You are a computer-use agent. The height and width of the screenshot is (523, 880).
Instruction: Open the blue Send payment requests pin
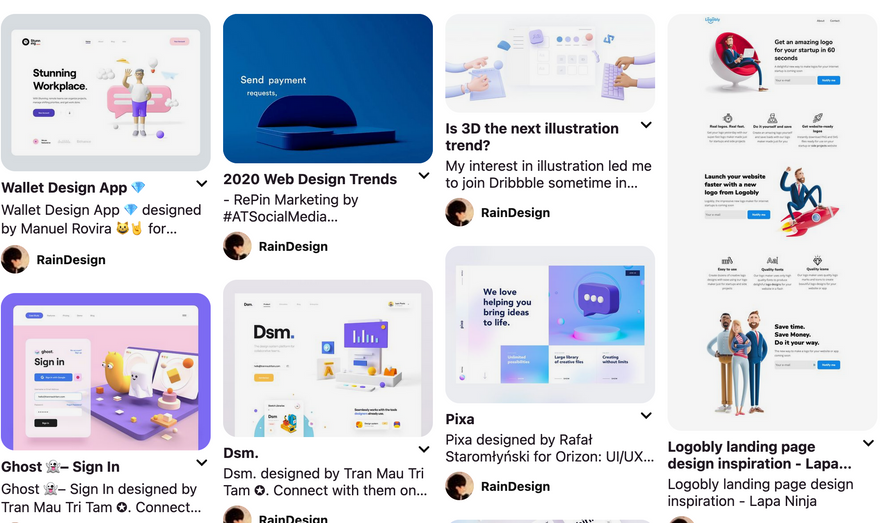click(328, 89)
